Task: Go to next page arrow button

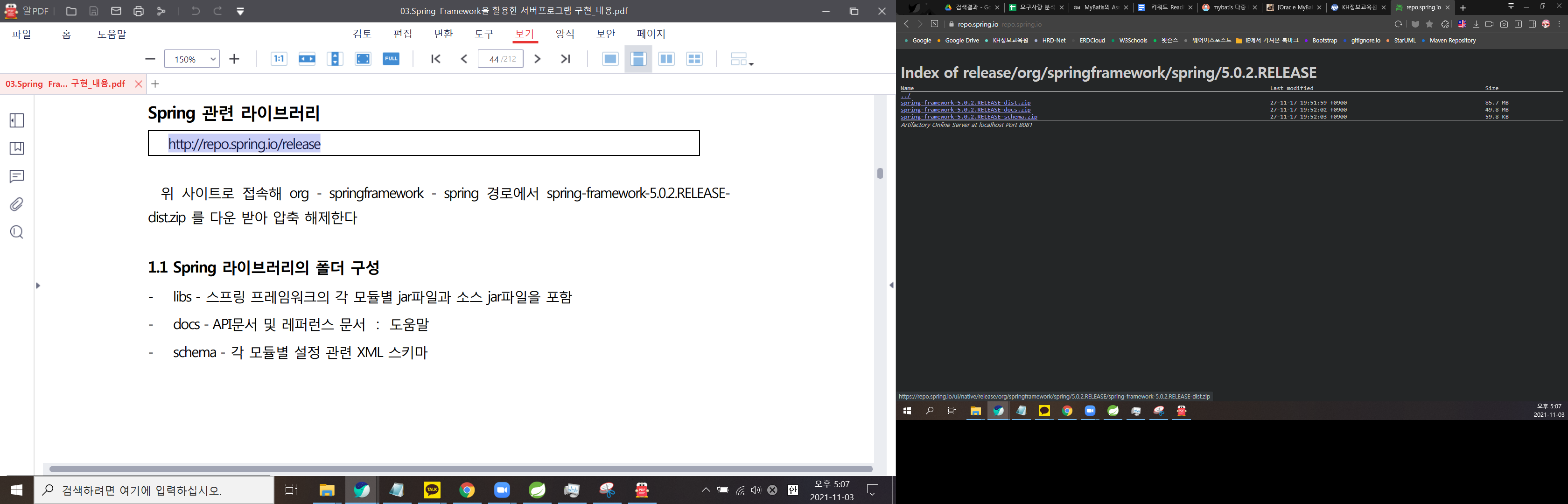Action: pos(538,59)
